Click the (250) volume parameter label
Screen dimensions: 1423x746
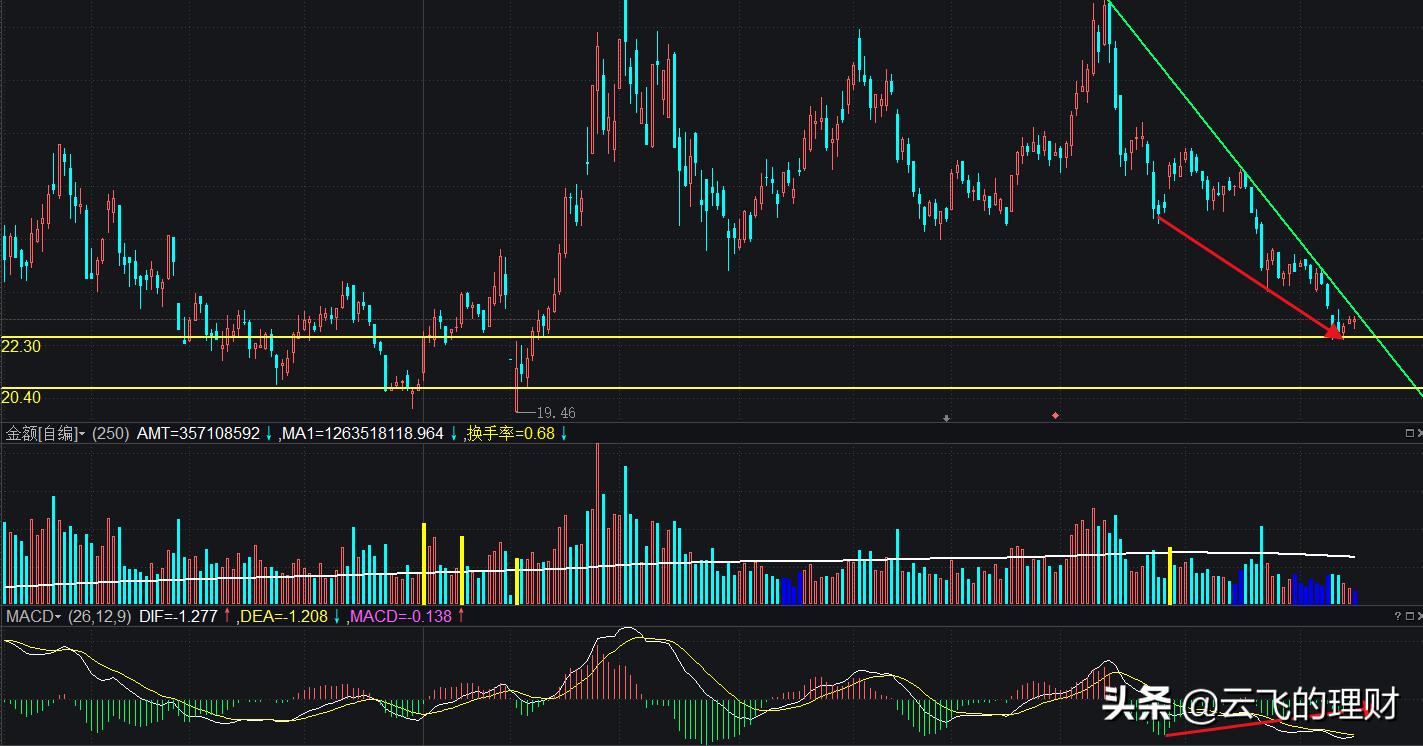coord(111,433)
